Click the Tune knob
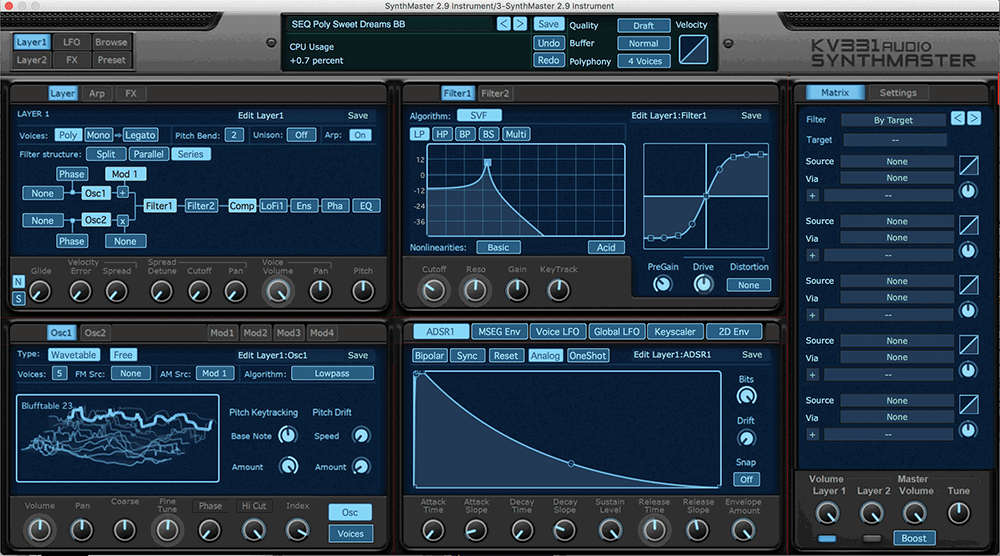 tap(959, 513)
